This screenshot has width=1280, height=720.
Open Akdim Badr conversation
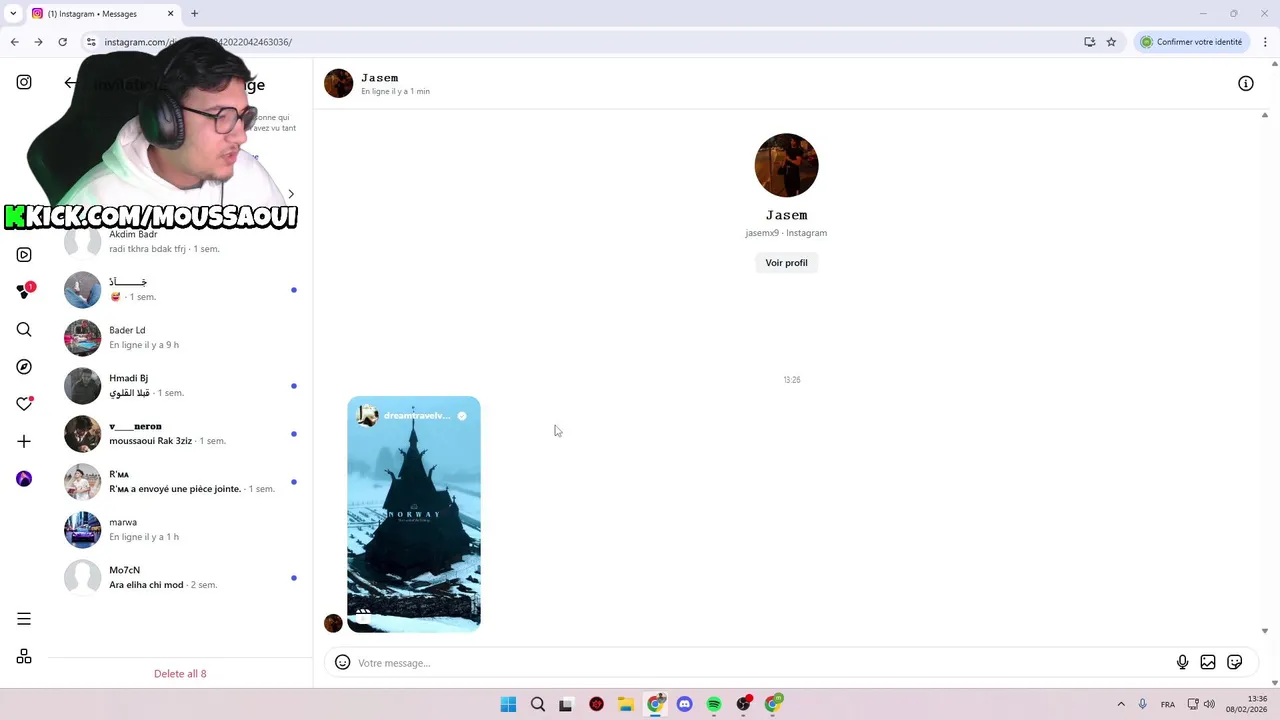coord(180,241)
